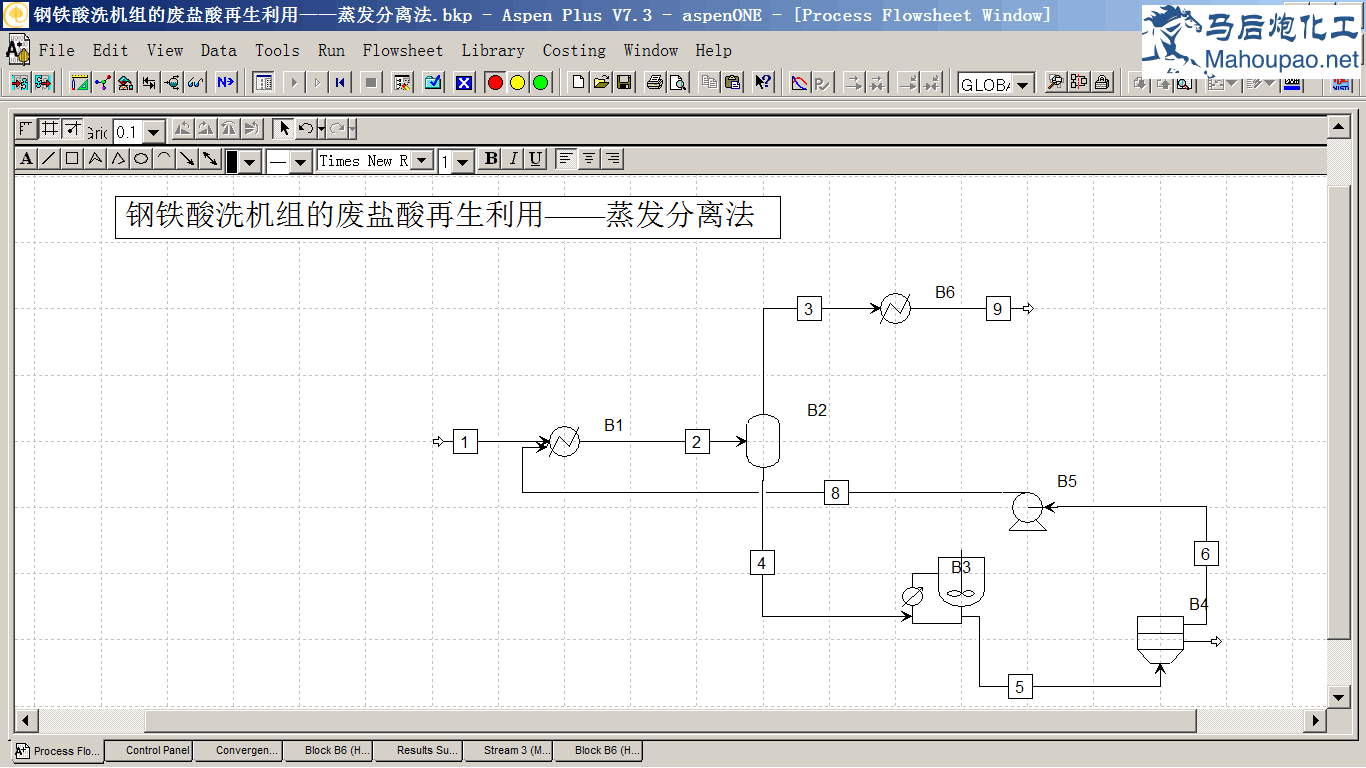This screenshot has width=1366, height=768.
Task: Open the Tools menu
Action: tap(277, 50)
